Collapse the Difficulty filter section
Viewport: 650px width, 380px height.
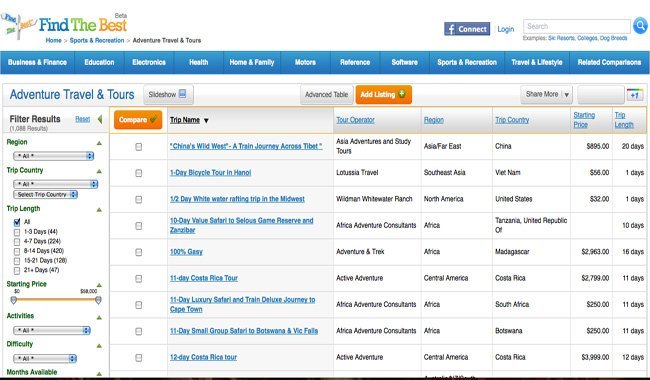pos(99,346)
